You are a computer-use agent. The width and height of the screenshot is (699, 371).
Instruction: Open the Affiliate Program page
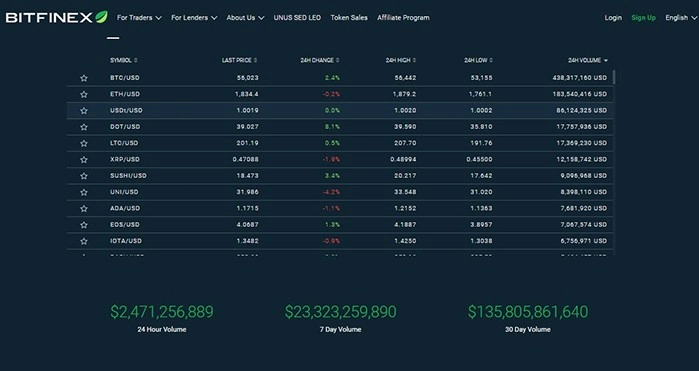[x=403, y=18]
